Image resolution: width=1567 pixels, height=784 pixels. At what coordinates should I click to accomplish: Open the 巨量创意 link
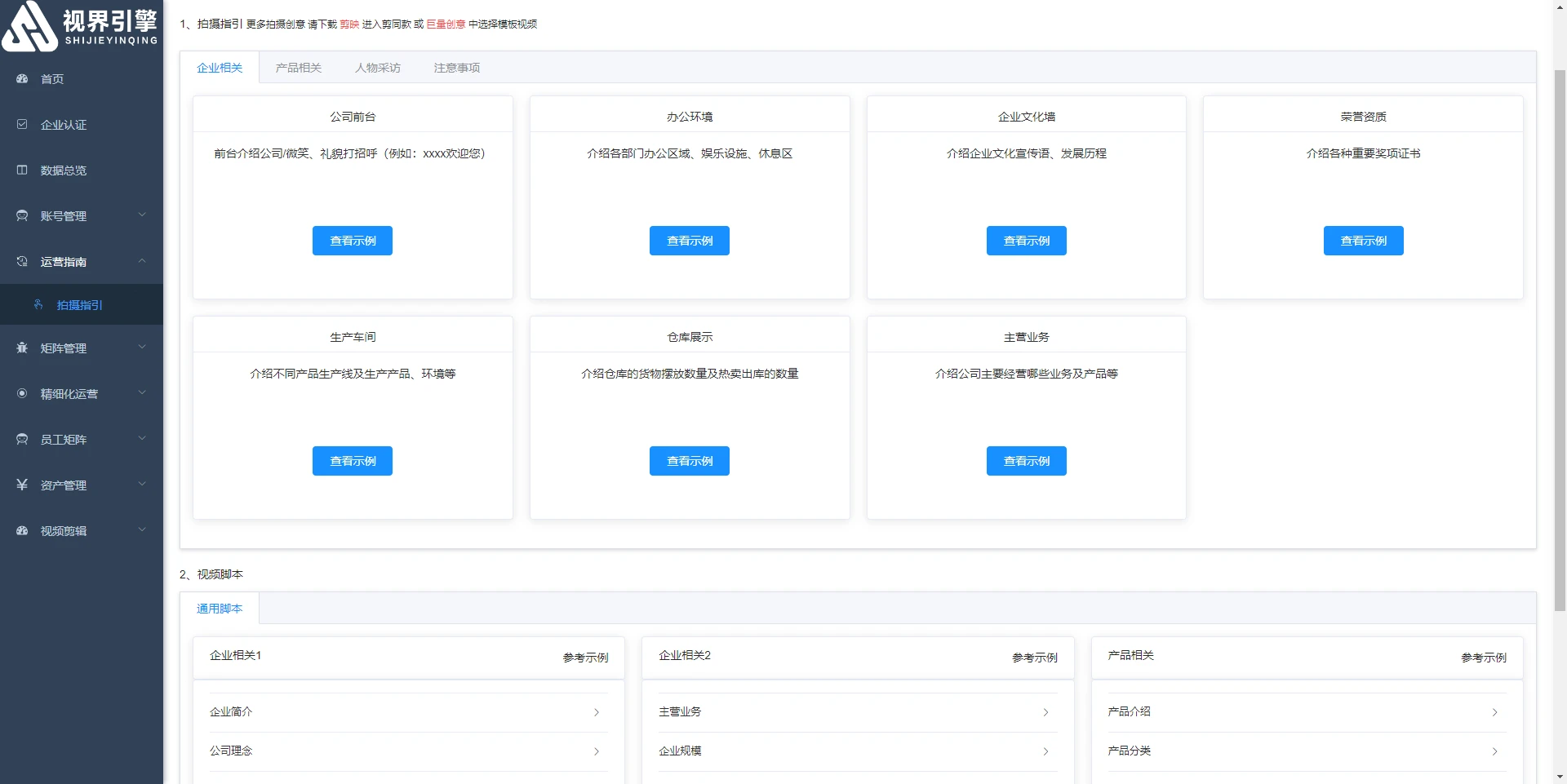(446, 24)
